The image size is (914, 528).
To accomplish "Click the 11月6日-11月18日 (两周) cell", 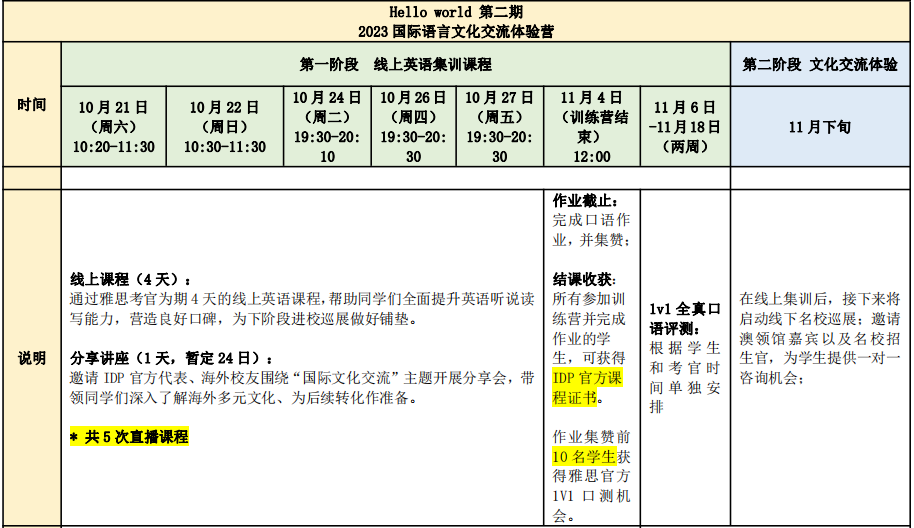I will pyautogui.click(x=685, y=127).
